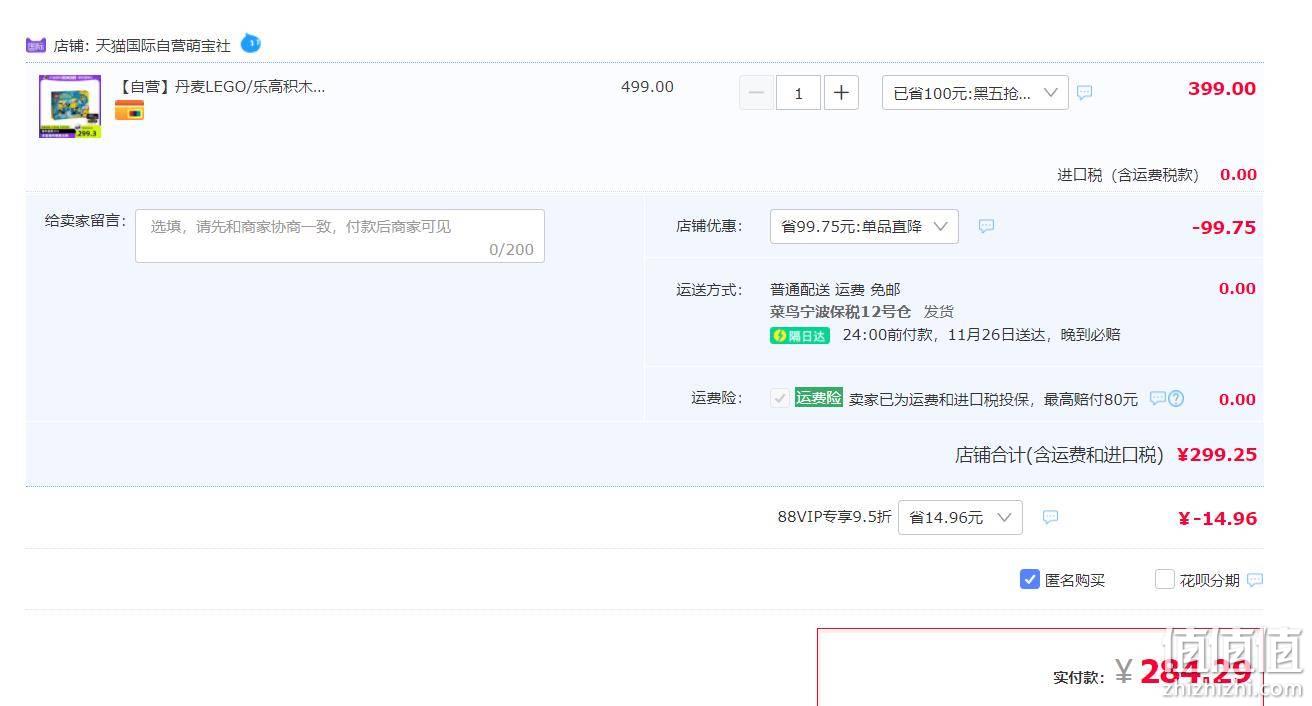
Task: Click the comment icon next to 花呗分期
Action: coord(1255,580)
